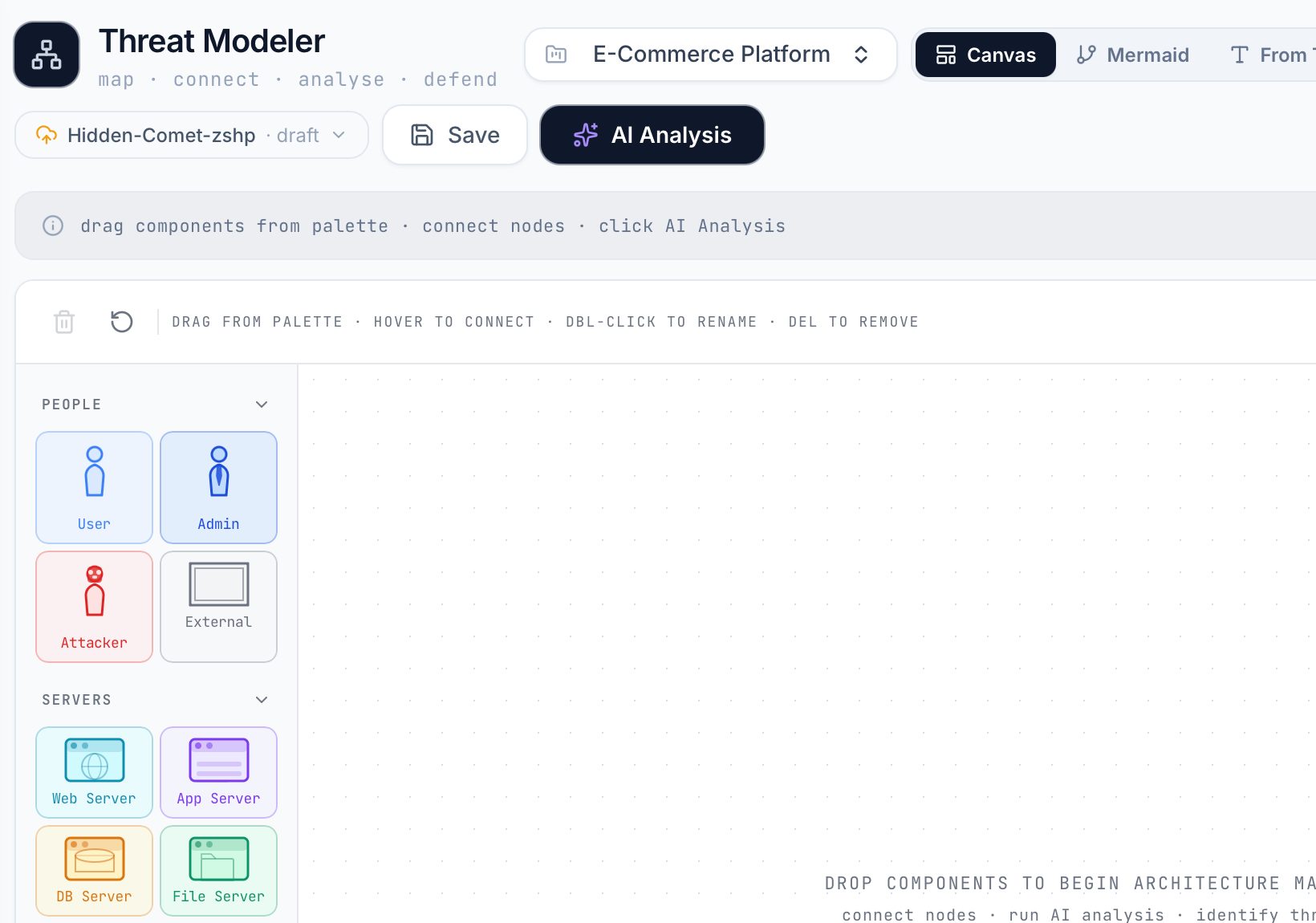Click the 'map · connect · analyse · defend' tagline
Viewport: 1316px width, 923px height.
pyautogui.click(x=298, y=79)
